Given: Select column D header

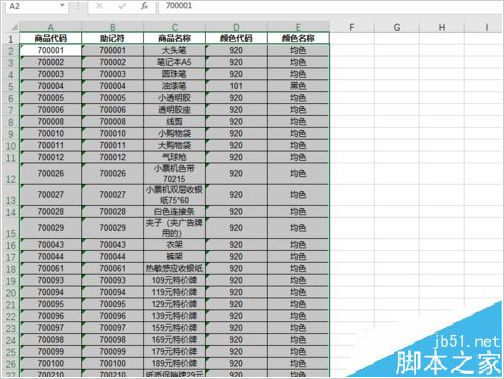Looking at the screenshot, I should click(236, 27).
